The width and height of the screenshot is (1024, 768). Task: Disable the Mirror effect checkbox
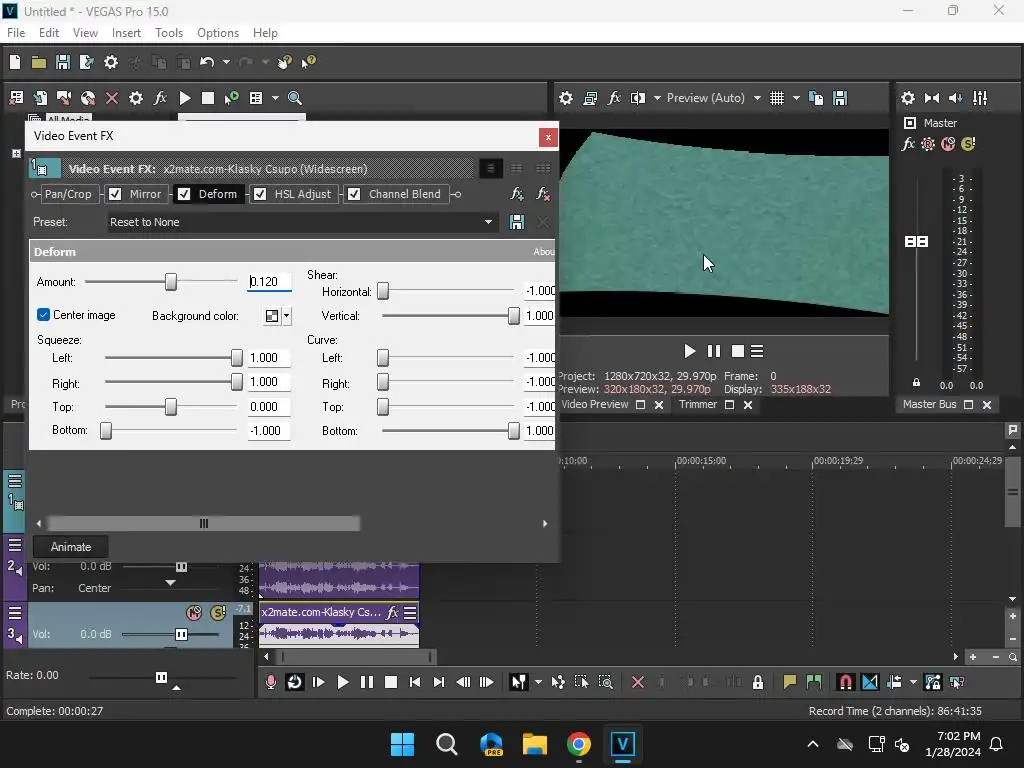tap(115, 194)
